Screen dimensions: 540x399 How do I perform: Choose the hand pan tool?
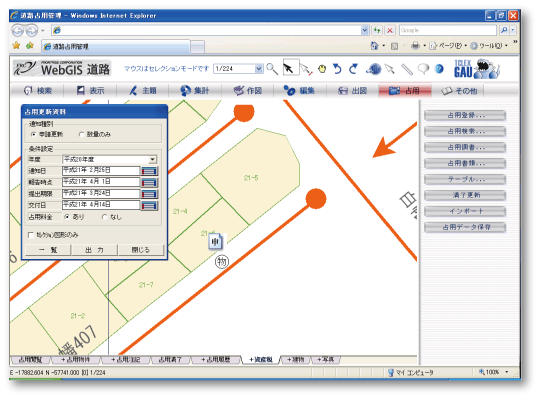click(x=322, y=69)
